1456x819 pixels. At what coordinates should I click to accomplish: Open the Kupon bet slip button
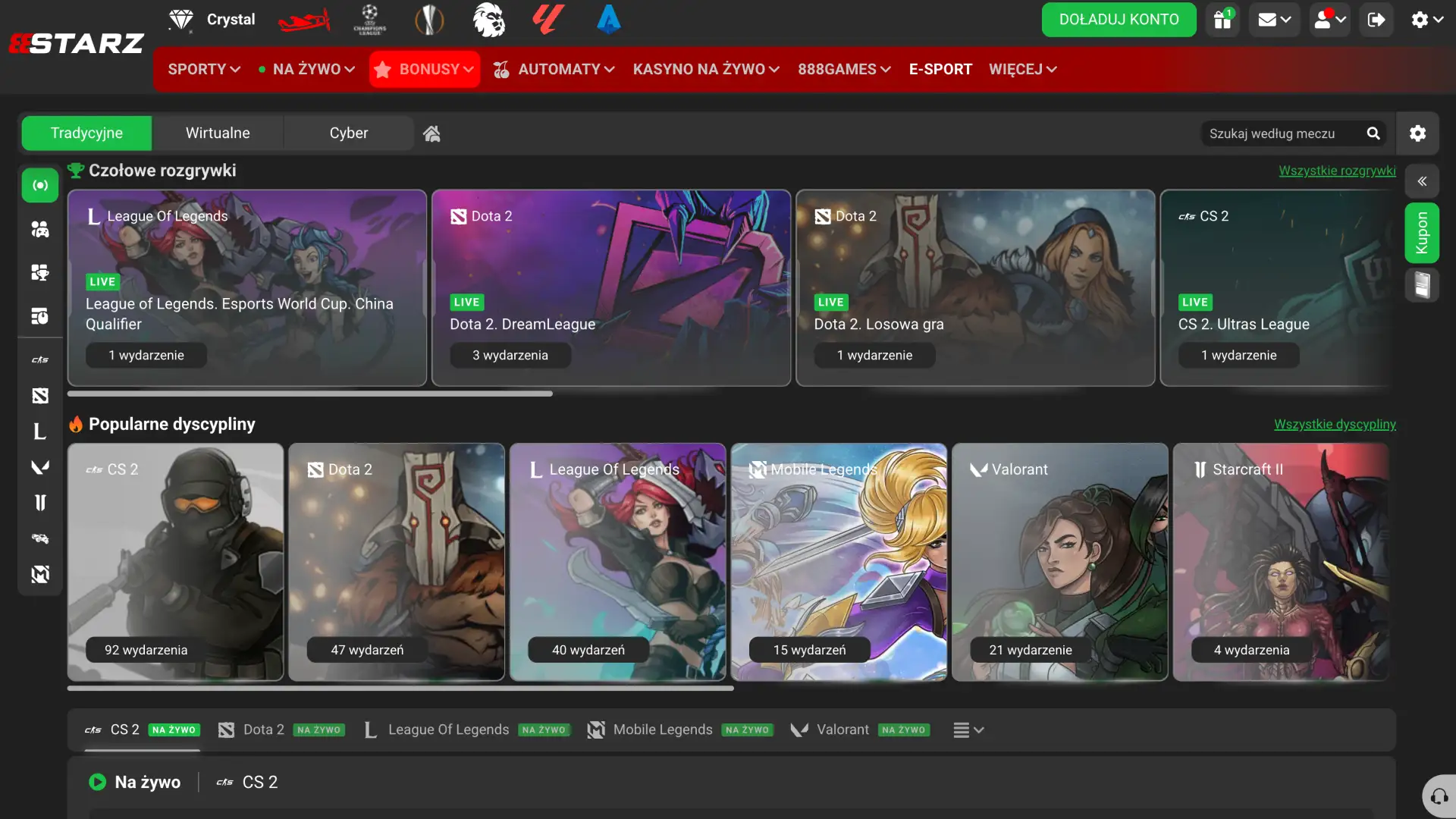click(1422, 233)
